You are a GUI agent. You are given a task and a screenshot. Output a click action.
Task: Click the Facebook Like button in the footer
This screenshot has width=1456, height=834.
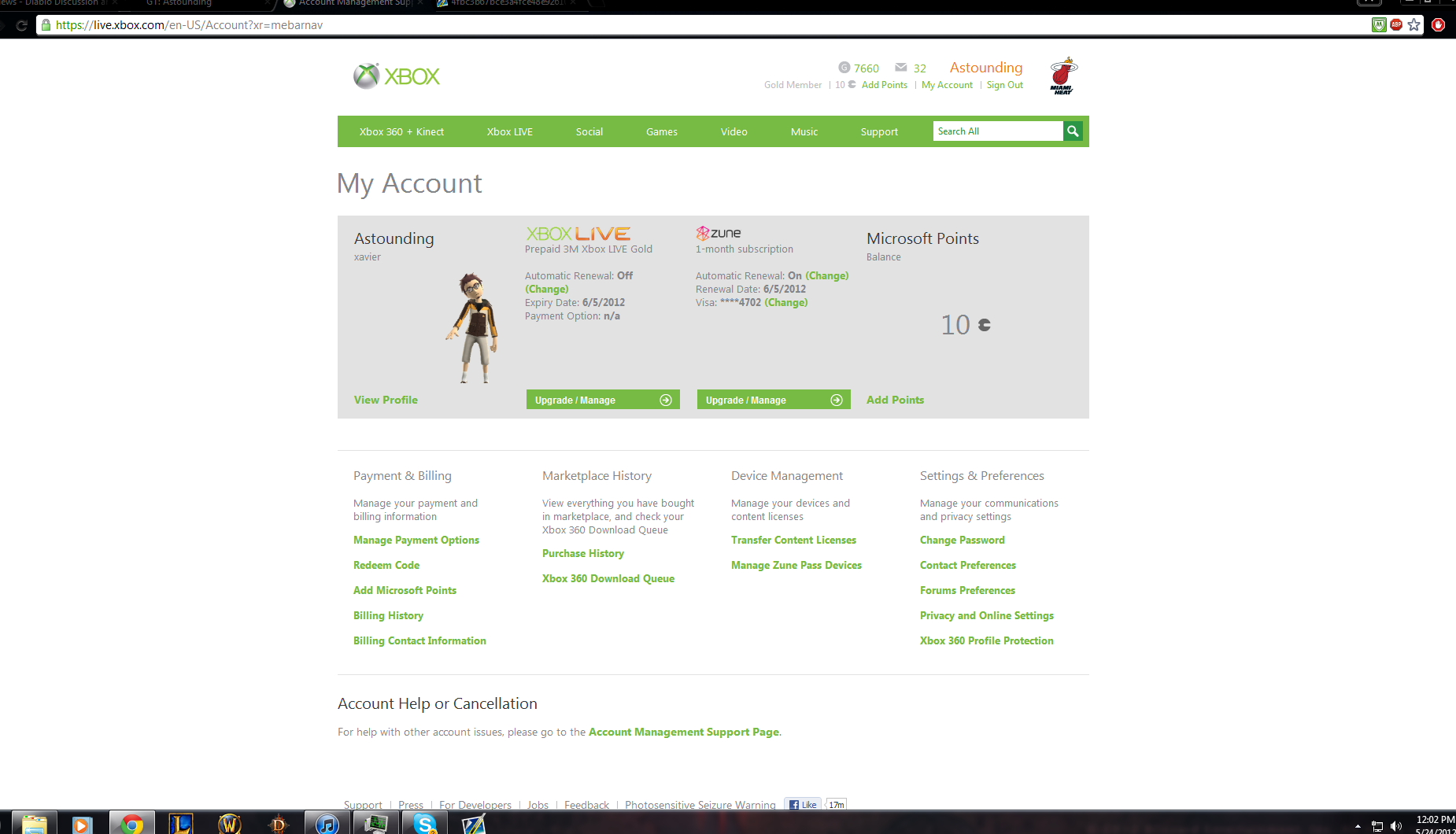tap(803, 804)
